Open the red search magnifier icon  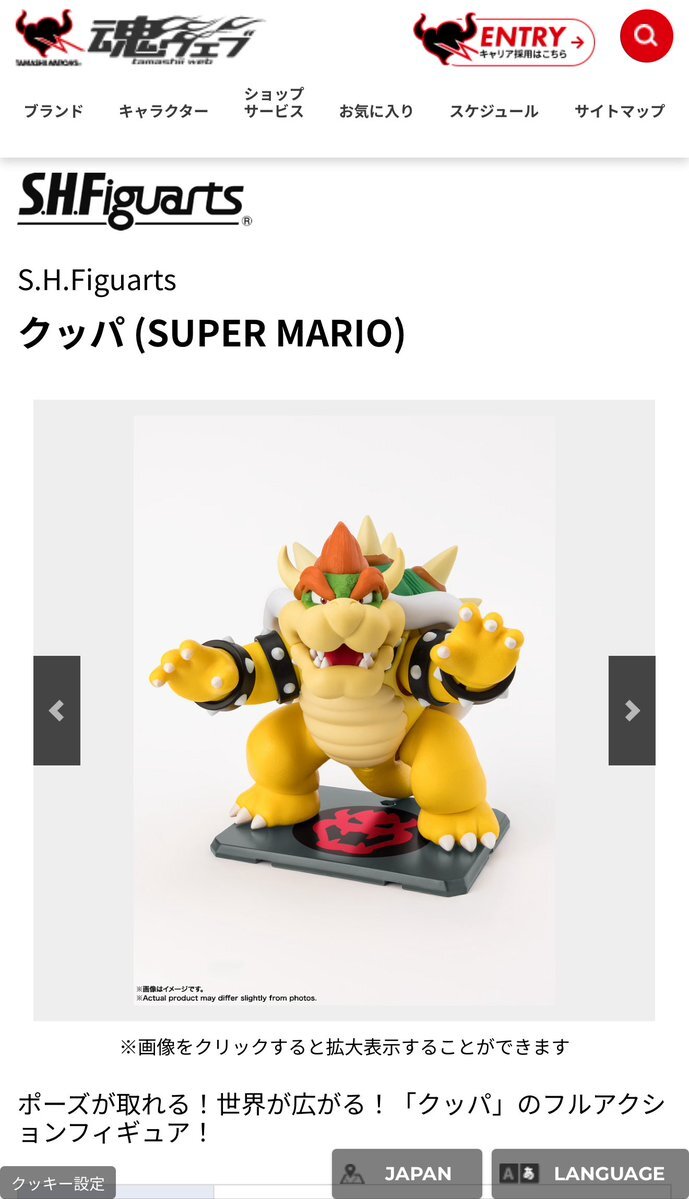pyautogui.click(x=646, y=36)
